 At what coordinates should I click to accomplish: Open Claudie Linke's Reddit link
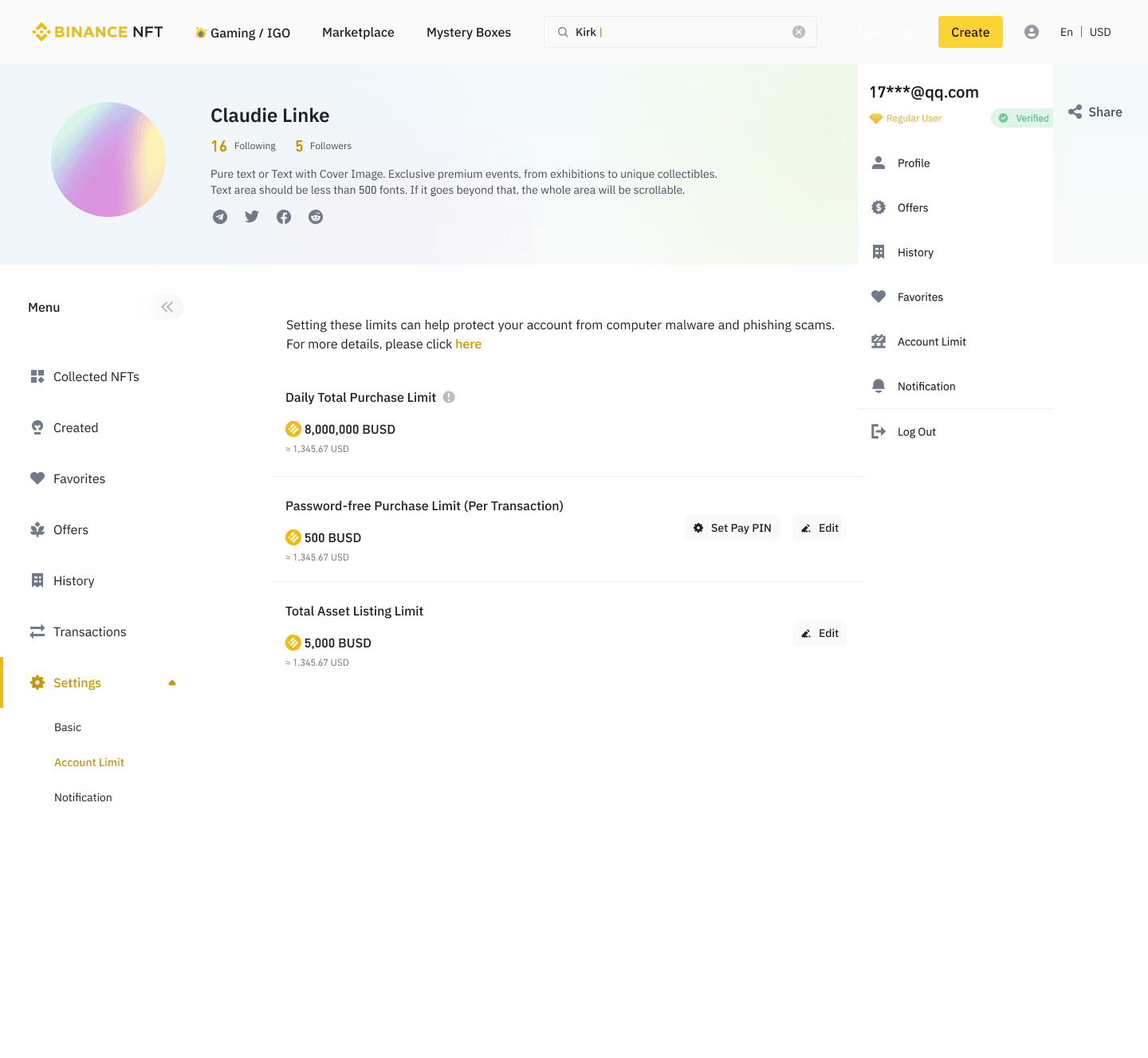[316, 217]
